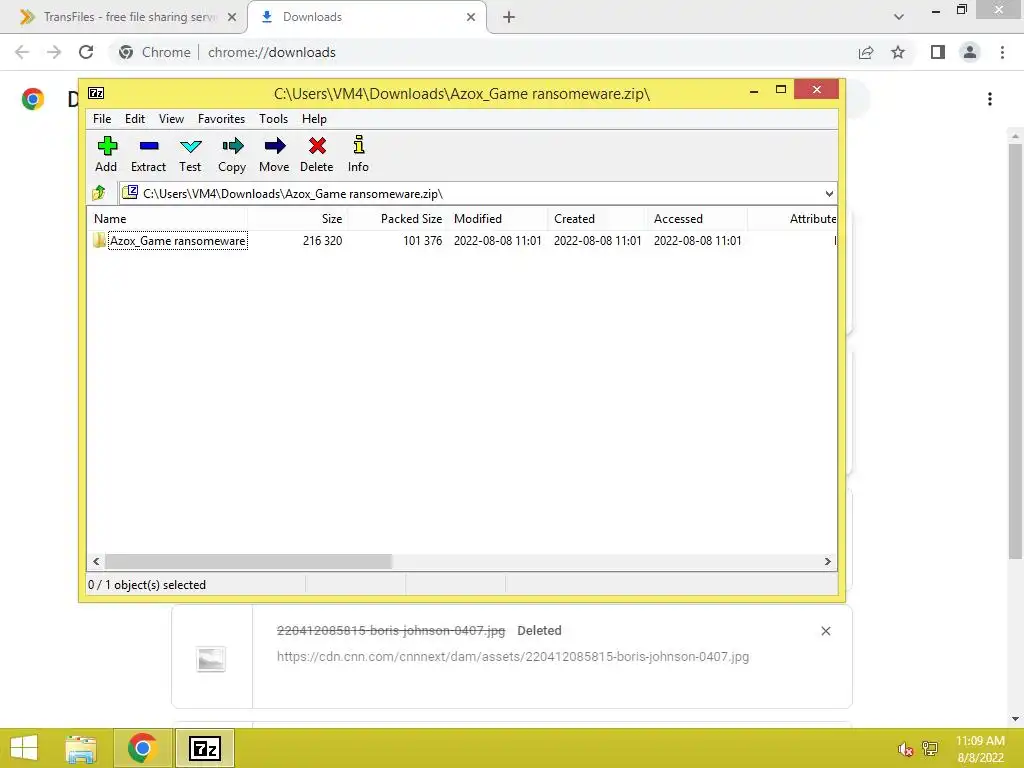
Task: Click the red Delete icon
Action: click(x=317, y=146)
